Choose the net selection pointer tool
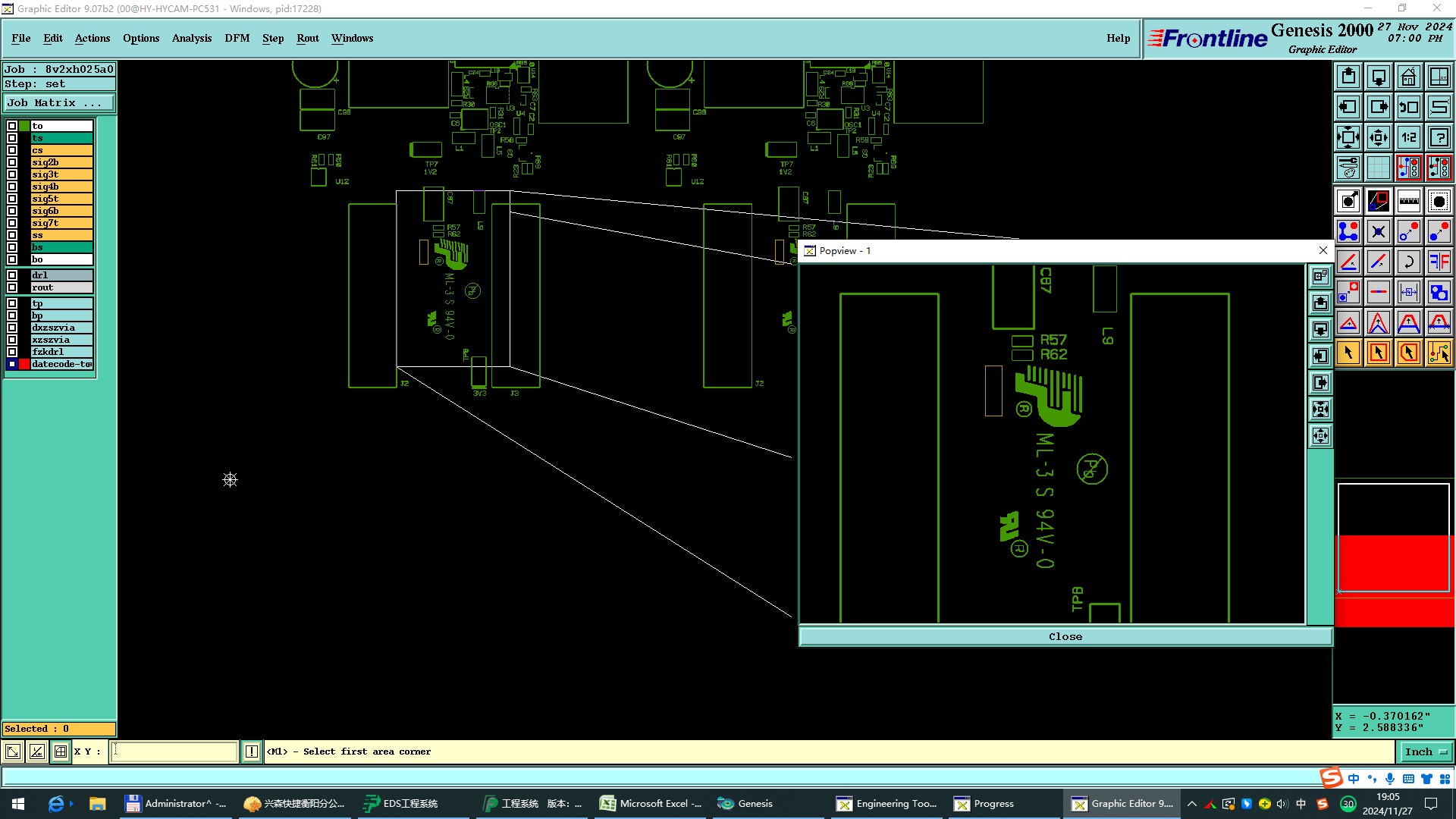The height and width of the screenshot is (819, 1456). coord(1439,353)
